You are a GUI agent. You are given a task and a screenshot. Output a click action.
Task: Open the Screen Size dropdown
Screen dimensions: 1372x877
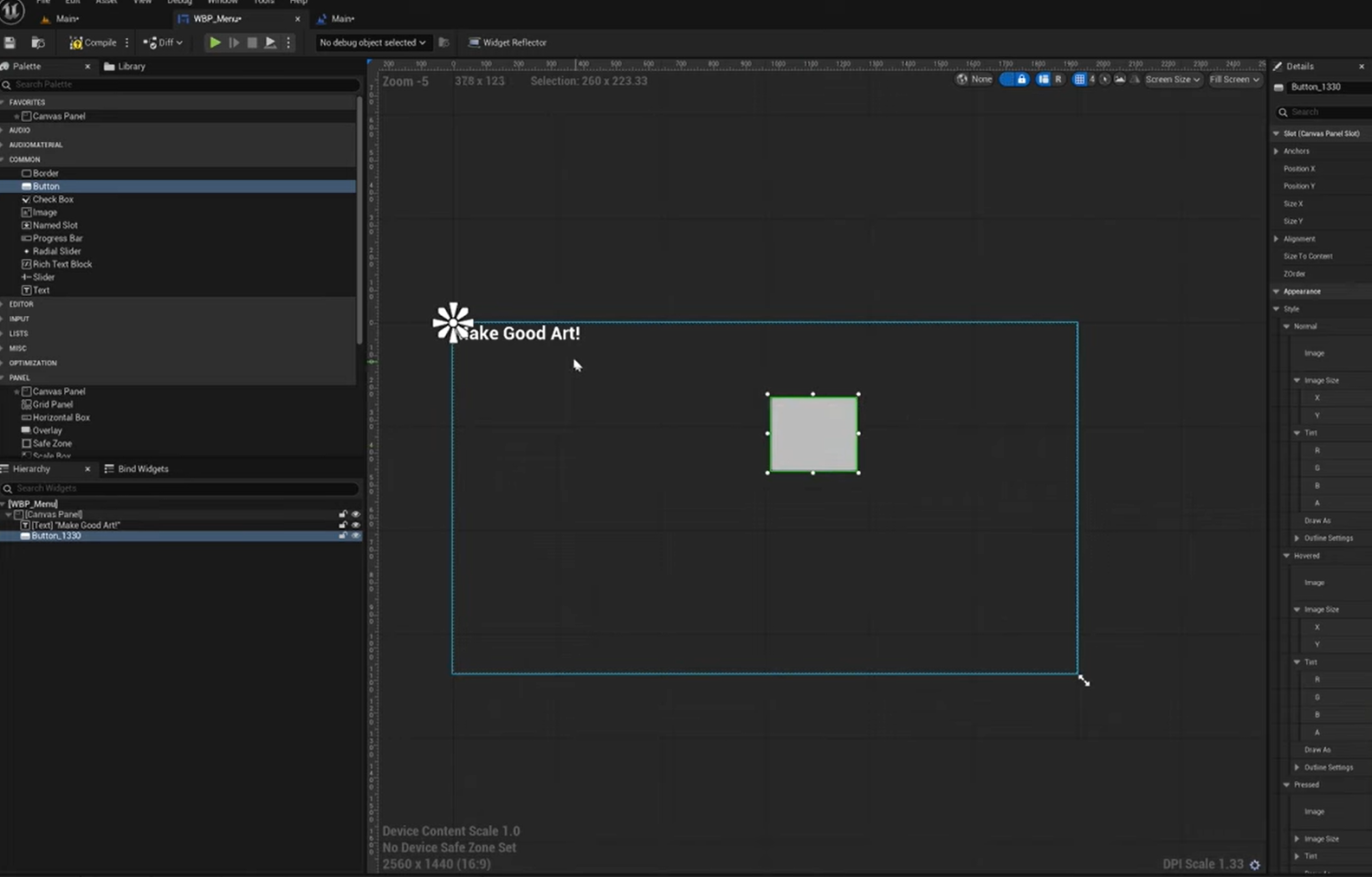[x=1172, y=80]
